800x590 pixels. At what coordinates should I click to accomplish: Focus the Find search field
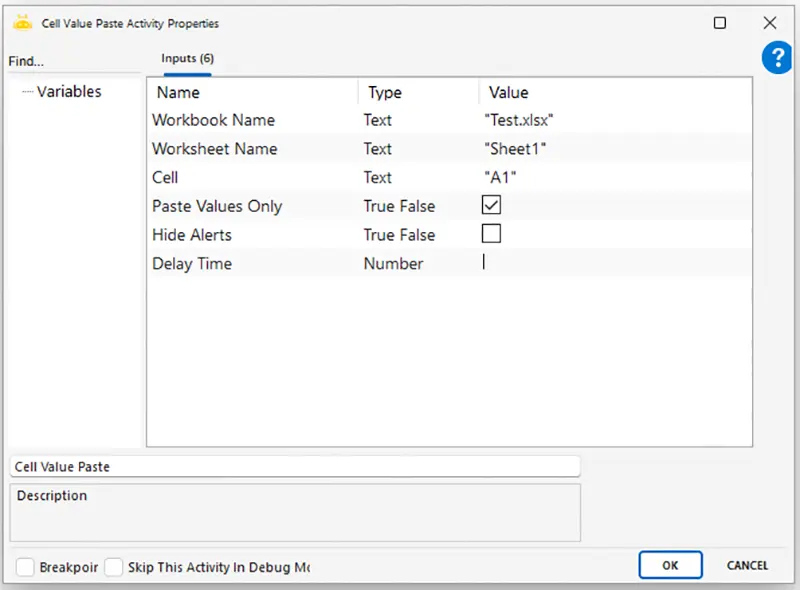74,62
